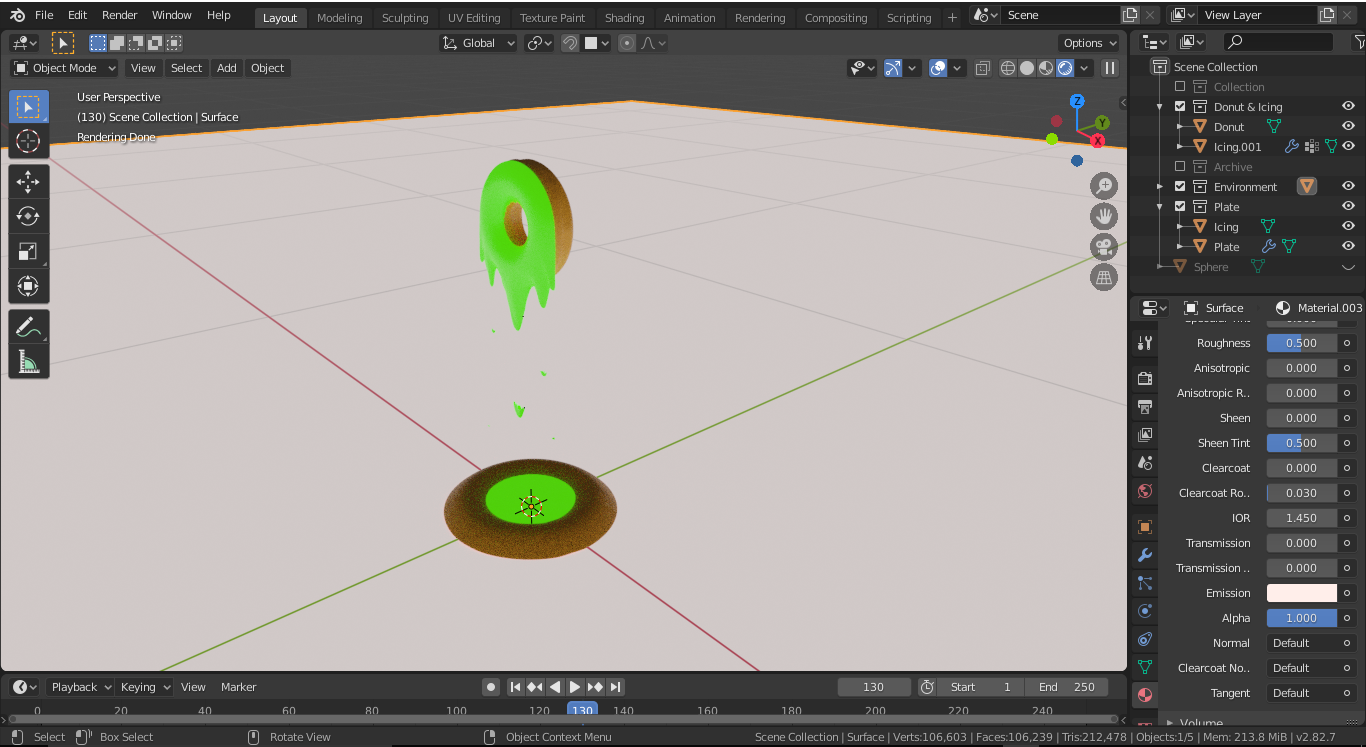
Task: Switch to the UV Editing workspace tab
Action: 474,18
